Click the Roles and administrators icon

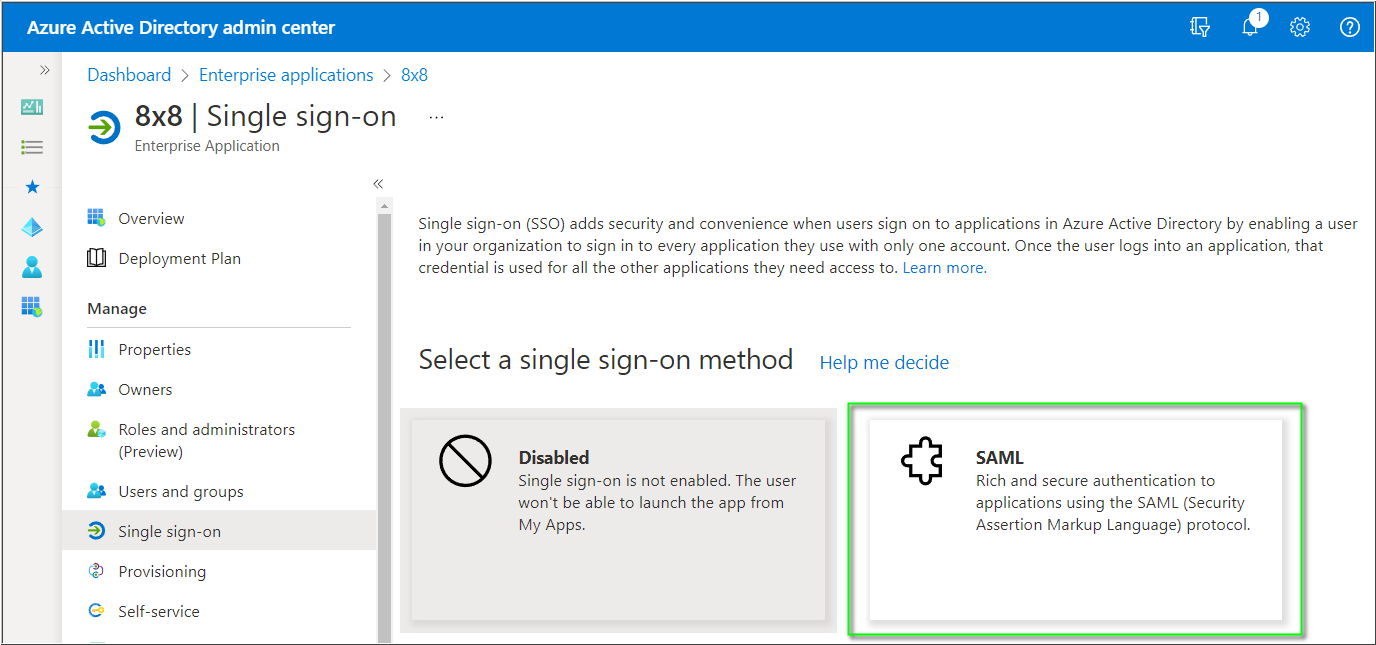tap(96, 429)
